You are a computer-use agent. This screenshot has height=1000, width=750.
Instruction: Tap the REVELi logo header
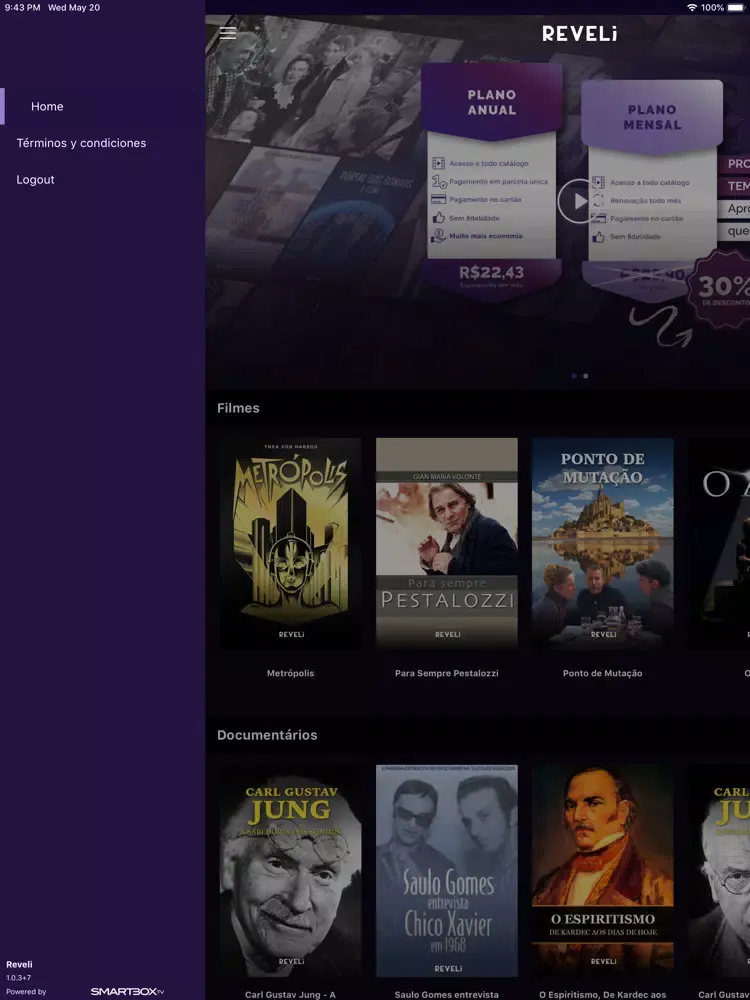pyautogui.click(x=579, y=34)
